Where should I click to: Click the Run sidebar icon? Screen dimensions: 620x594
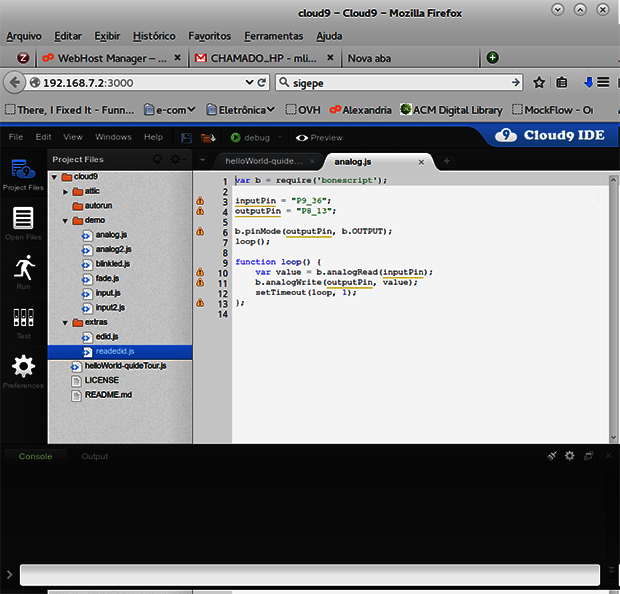pyautogui.click(x=24, y=272)
